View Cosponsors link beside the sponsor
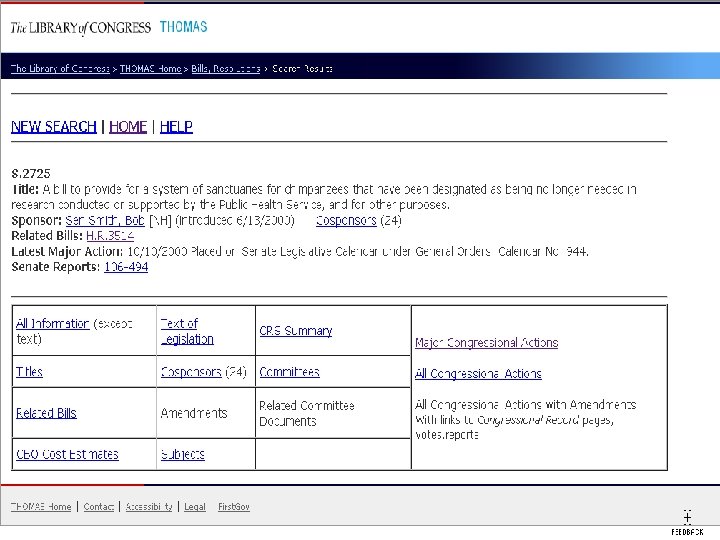The height and width of the screenshot is (540, 720). [x=346, y=220]
